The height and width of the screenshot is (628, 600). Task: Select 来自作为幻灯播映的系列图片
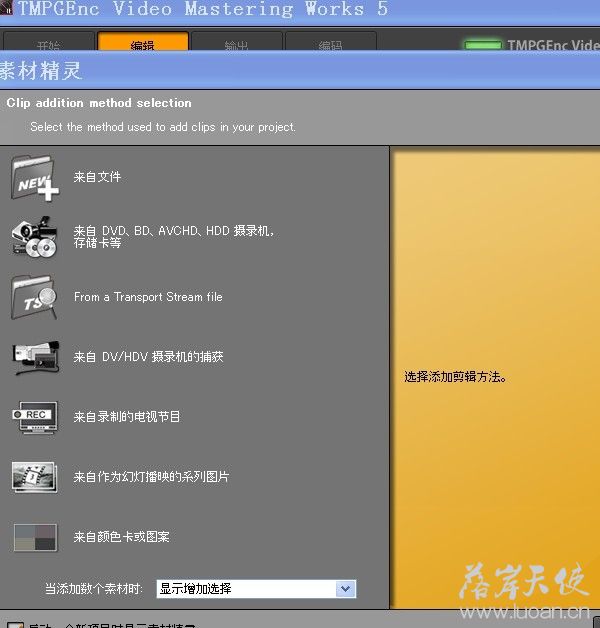[x=151, y=477]
